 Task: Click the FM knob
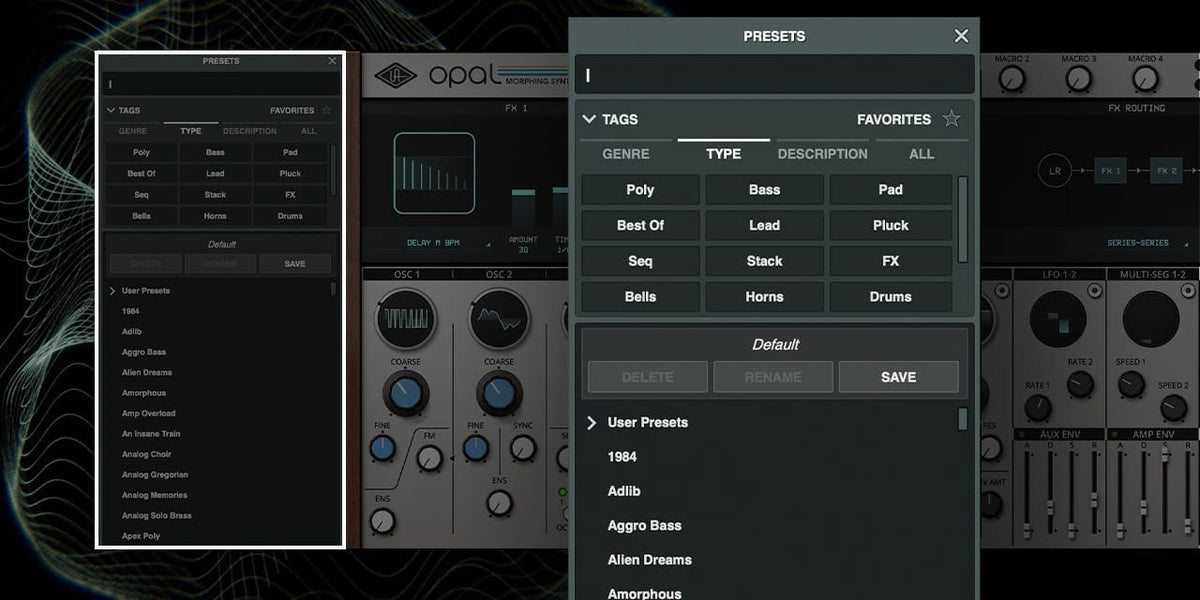click(x=429, y=457)
